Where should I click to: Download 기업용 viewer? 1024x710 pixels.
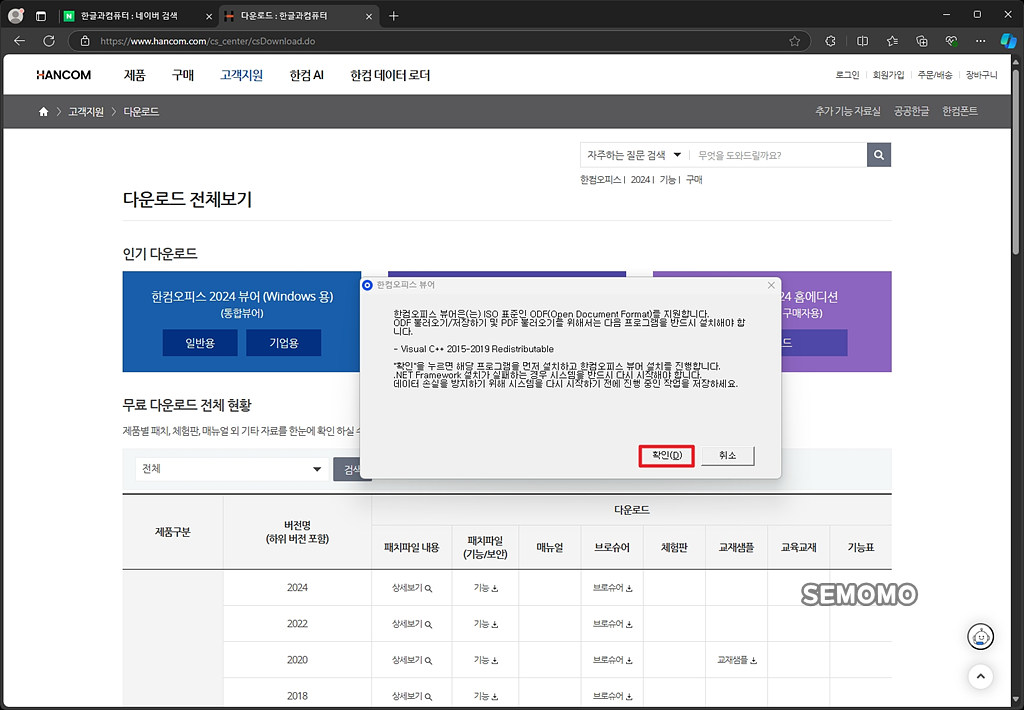point(283,343)
